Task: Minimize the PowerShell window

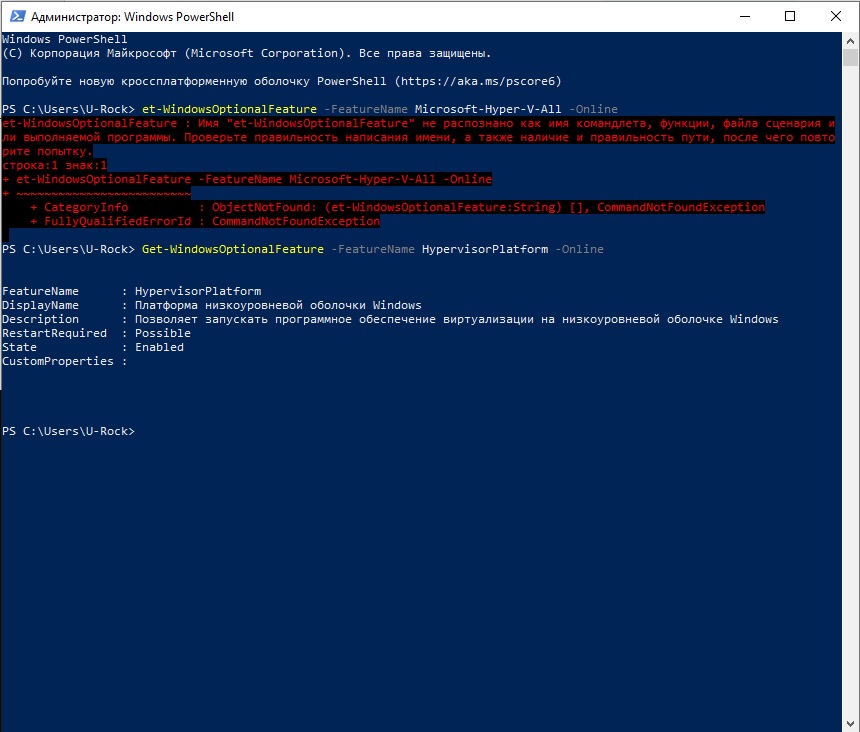Action: [x=745, y=16]
